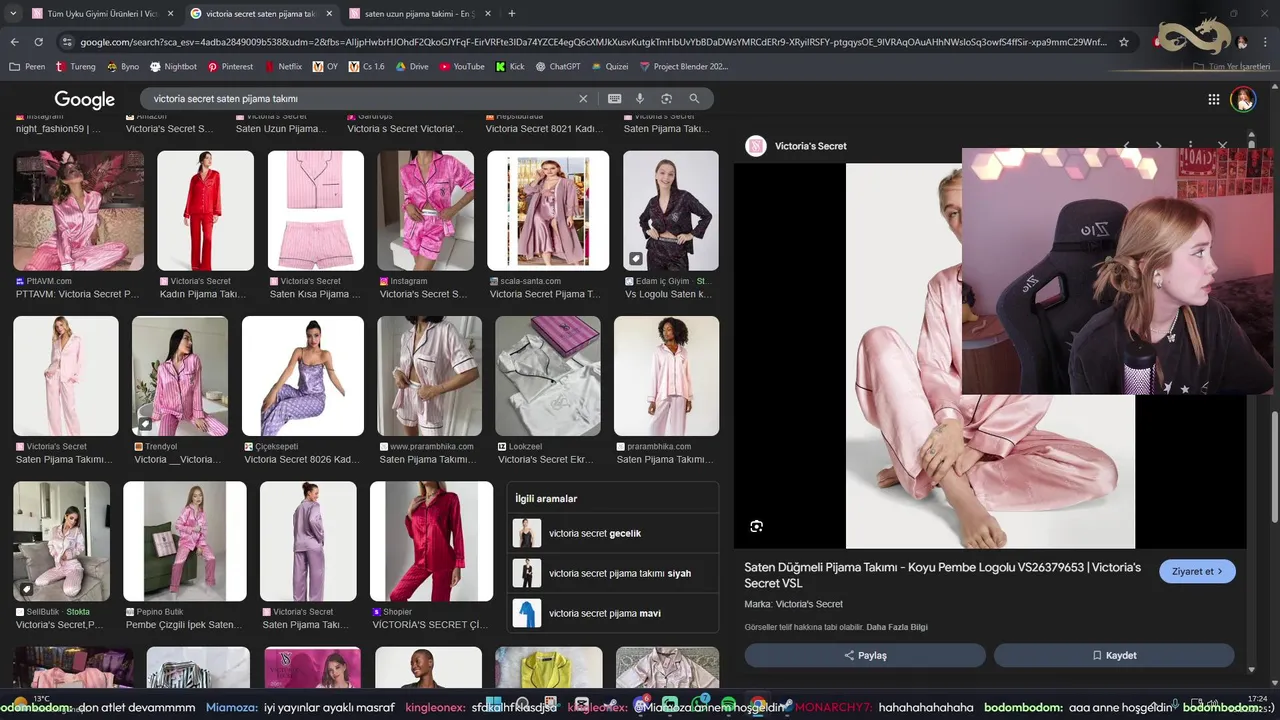This screenshot has height=720, width=1280.
Task: Open Kick bookmark
Action: tap(510, 67)
